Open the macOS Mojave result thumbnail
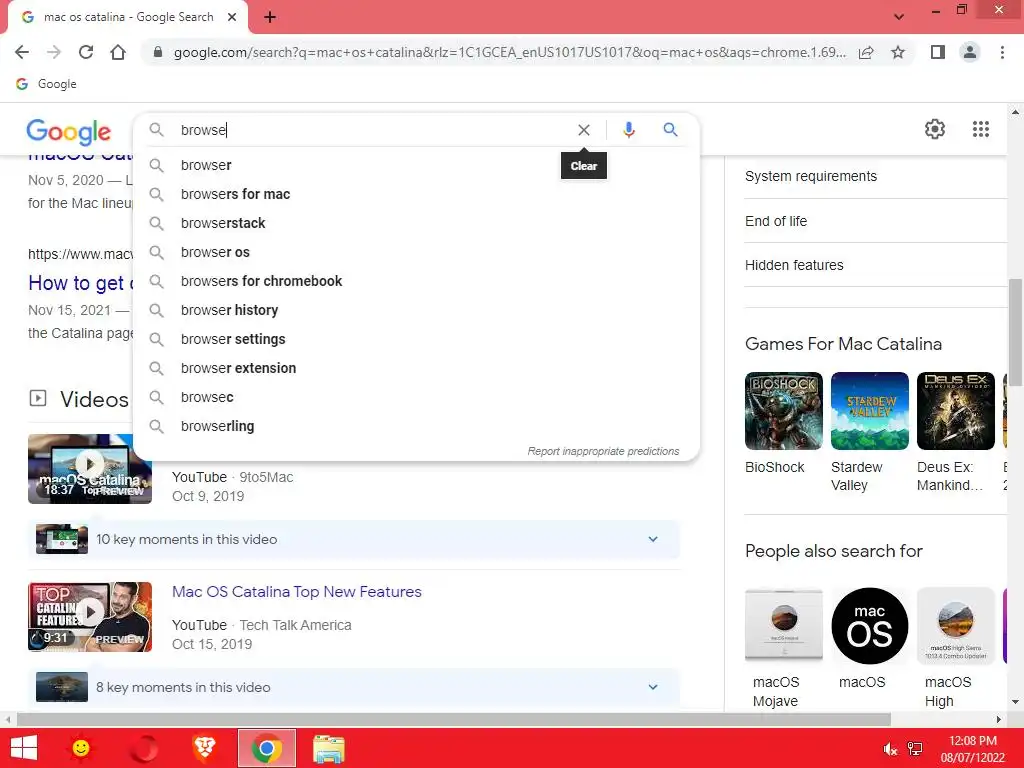Screen dimensions: 1024x768 784,626
